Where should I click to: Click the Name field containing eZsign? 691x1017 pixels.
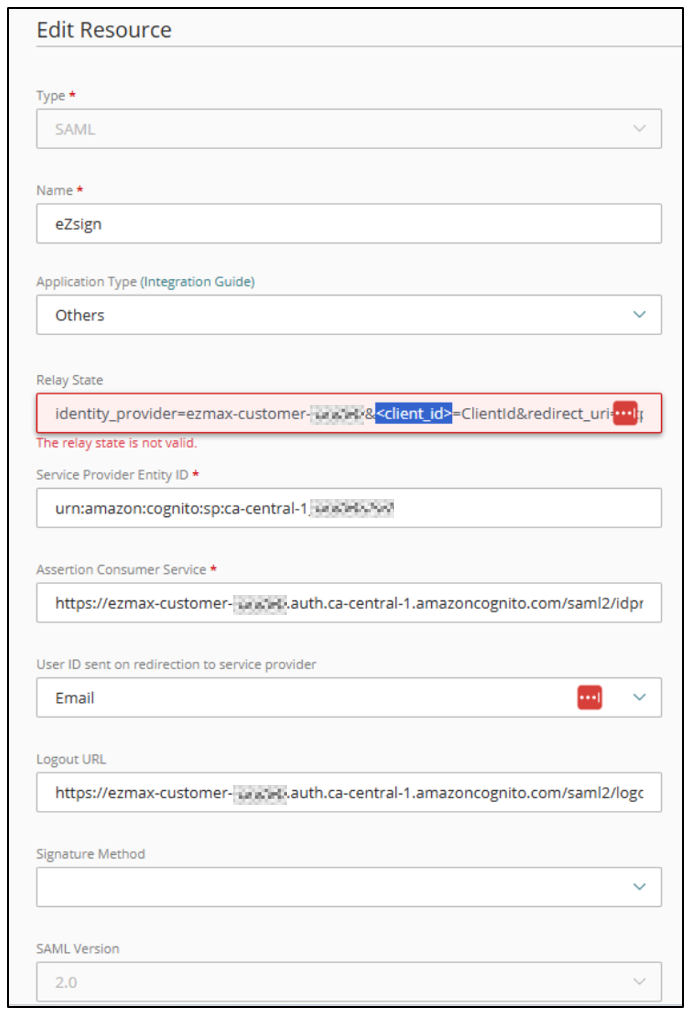349,224
